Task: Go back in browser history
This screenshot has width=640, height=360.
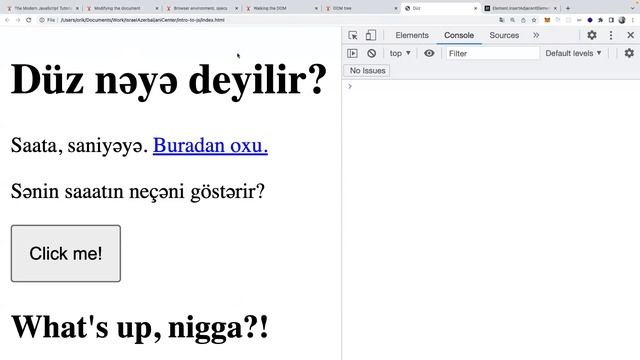Action: tap(7, 20)
